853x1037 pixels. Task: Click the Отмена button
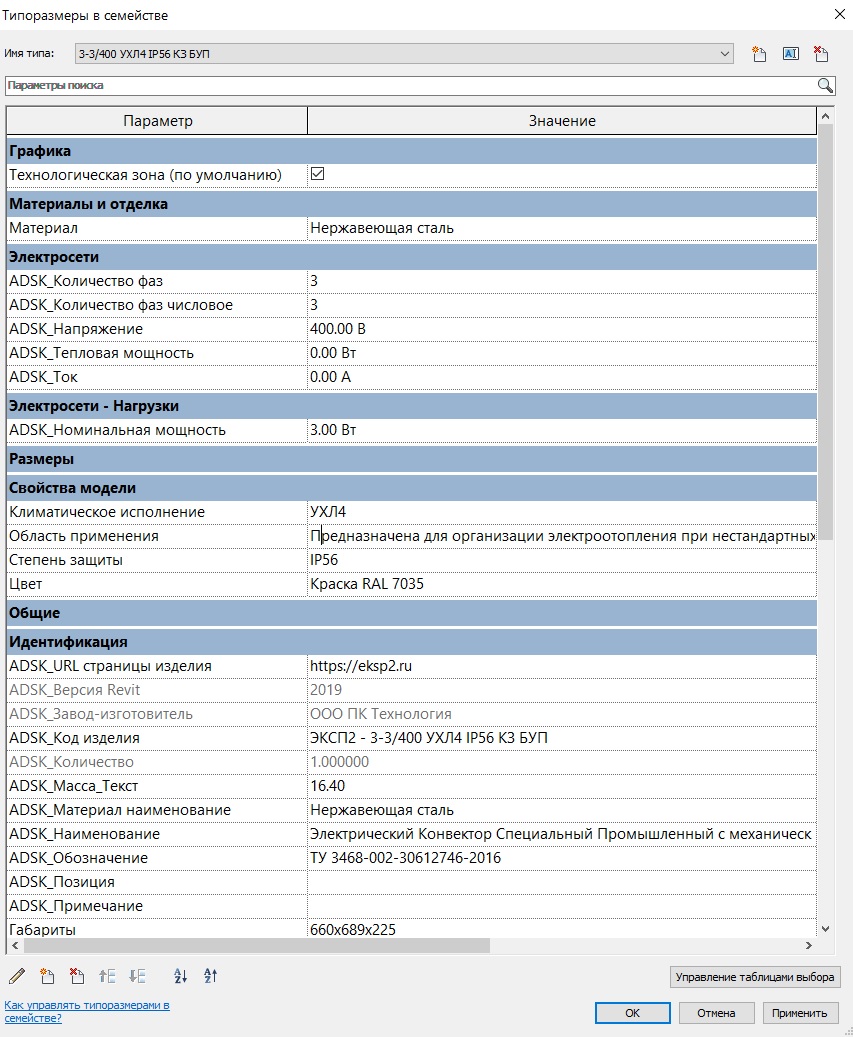click(716, 1013)
